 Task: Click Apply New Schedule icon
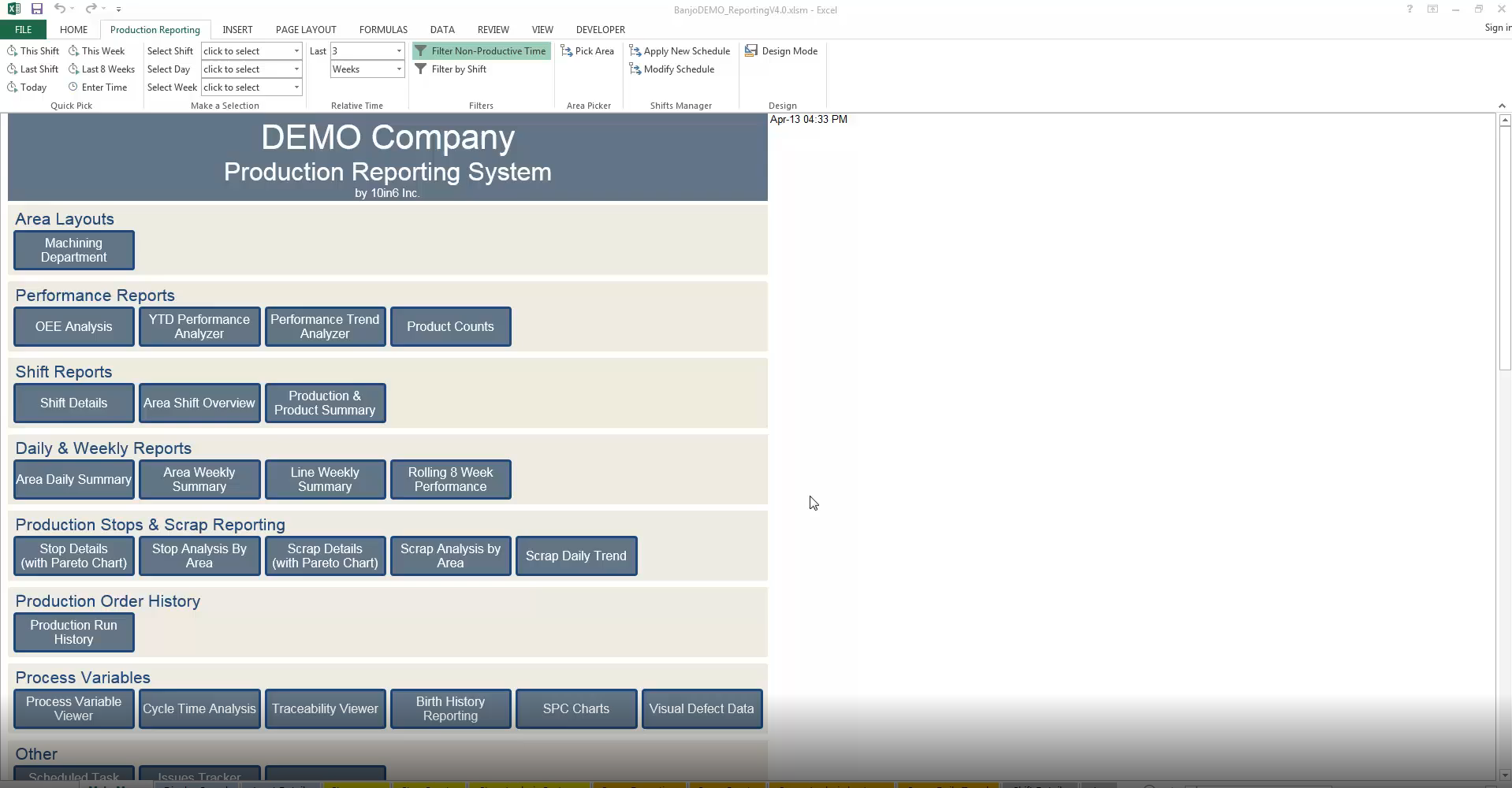click(x=635, y=51)
